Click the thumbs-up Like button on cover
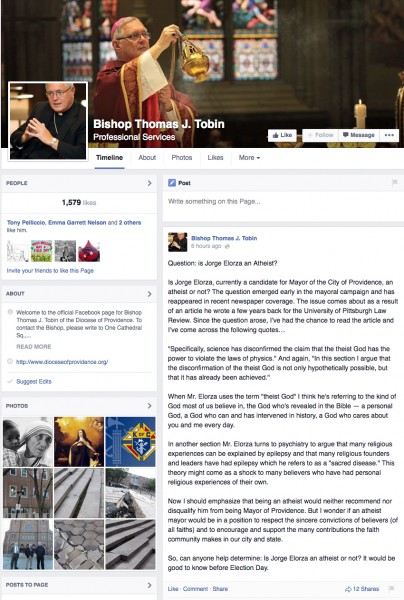Image resolution: width=404 pixels, height=600 pixels. pyautogui.click(x=282, y=135)
